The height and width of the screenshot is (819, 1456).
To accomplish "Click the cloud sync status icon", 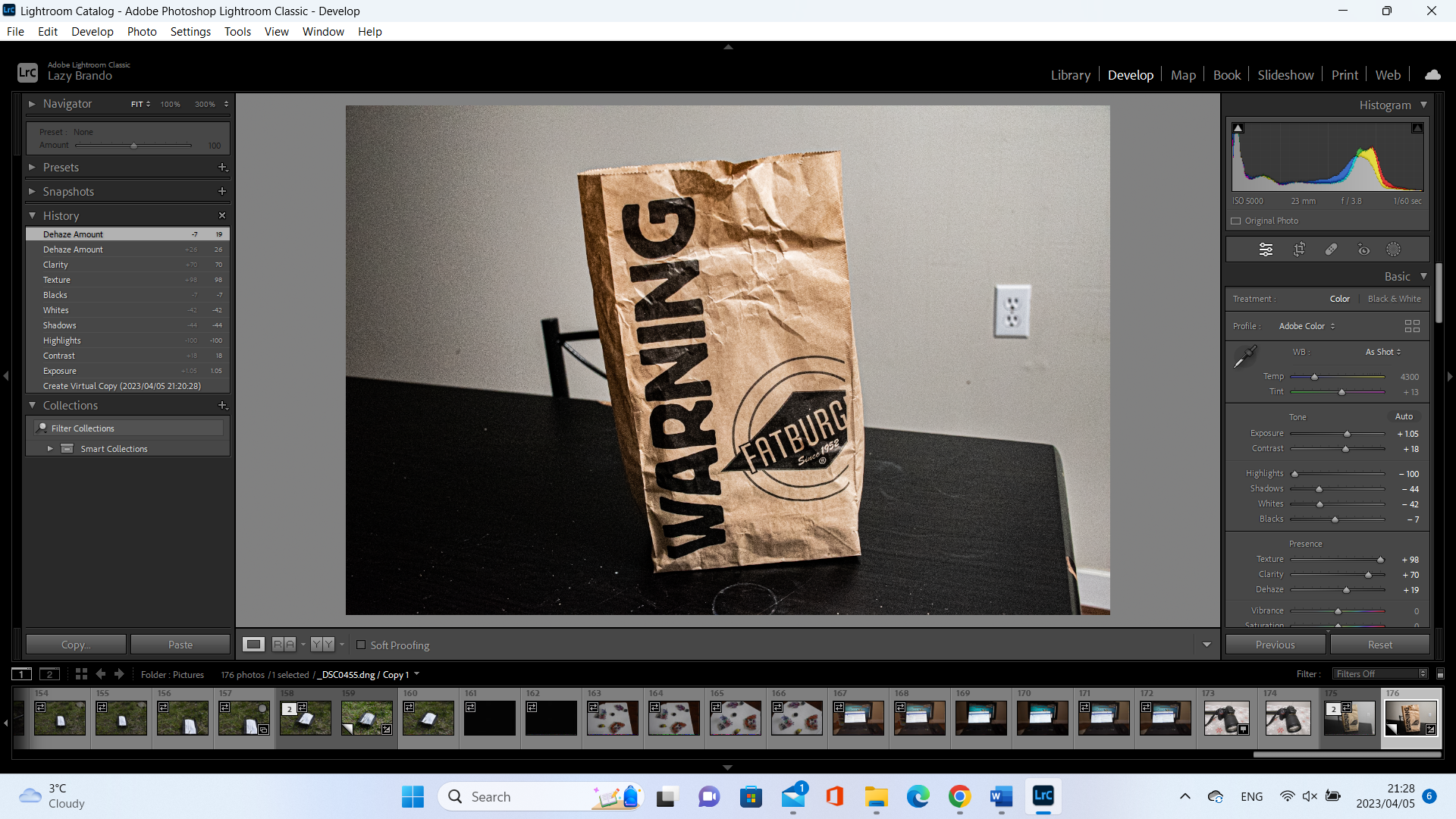I will pos(1432,74).
